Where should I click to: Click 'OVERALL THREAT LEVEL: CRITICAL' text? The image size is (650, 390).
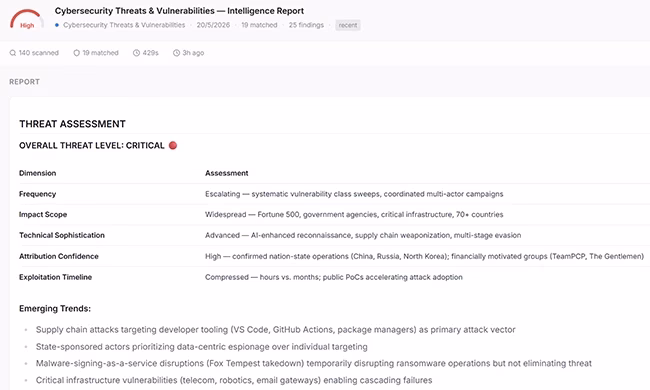[92, 145]
